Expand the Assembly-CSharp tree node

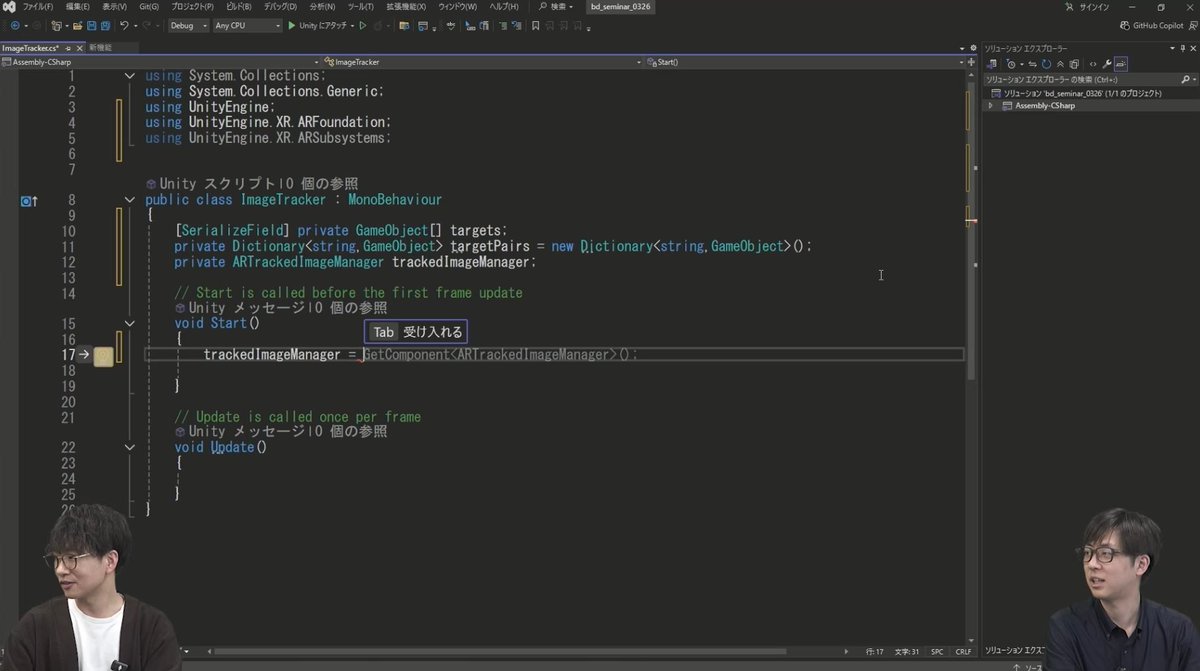tap(990, 105)
